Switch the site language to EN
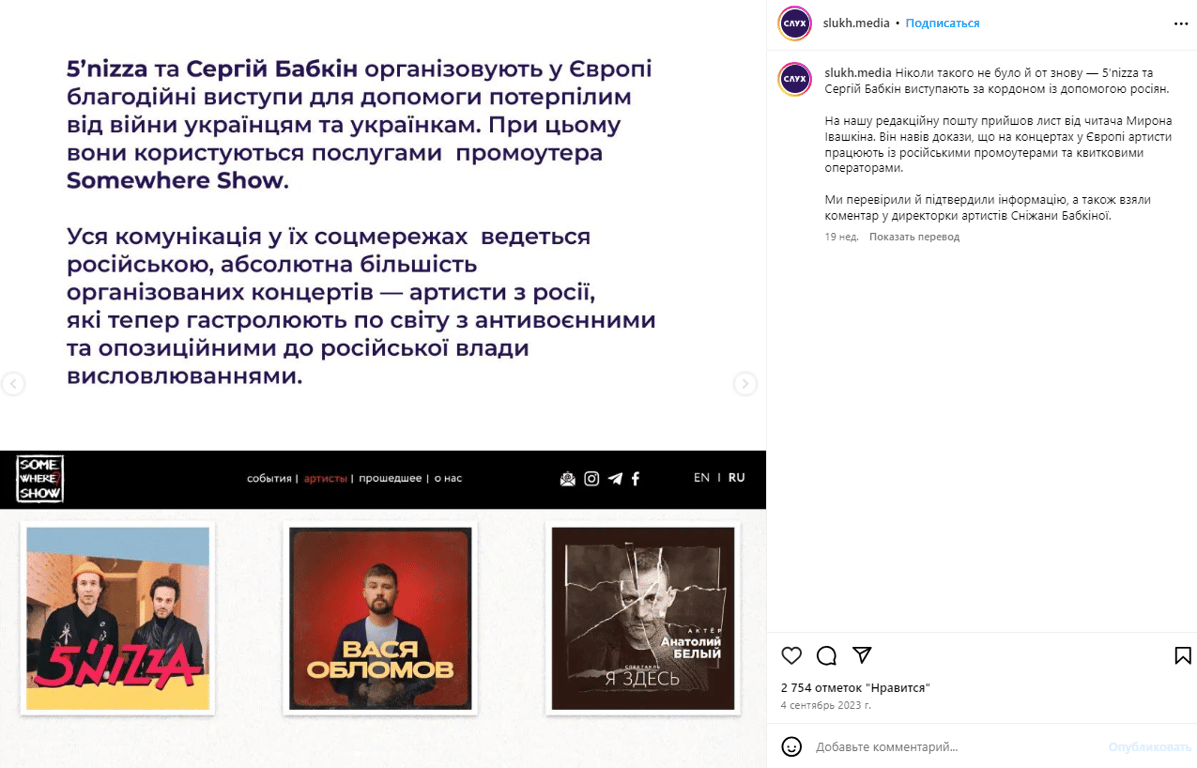Image resolution: width=1197 pixels, height=768 pixels. point(702,477)
